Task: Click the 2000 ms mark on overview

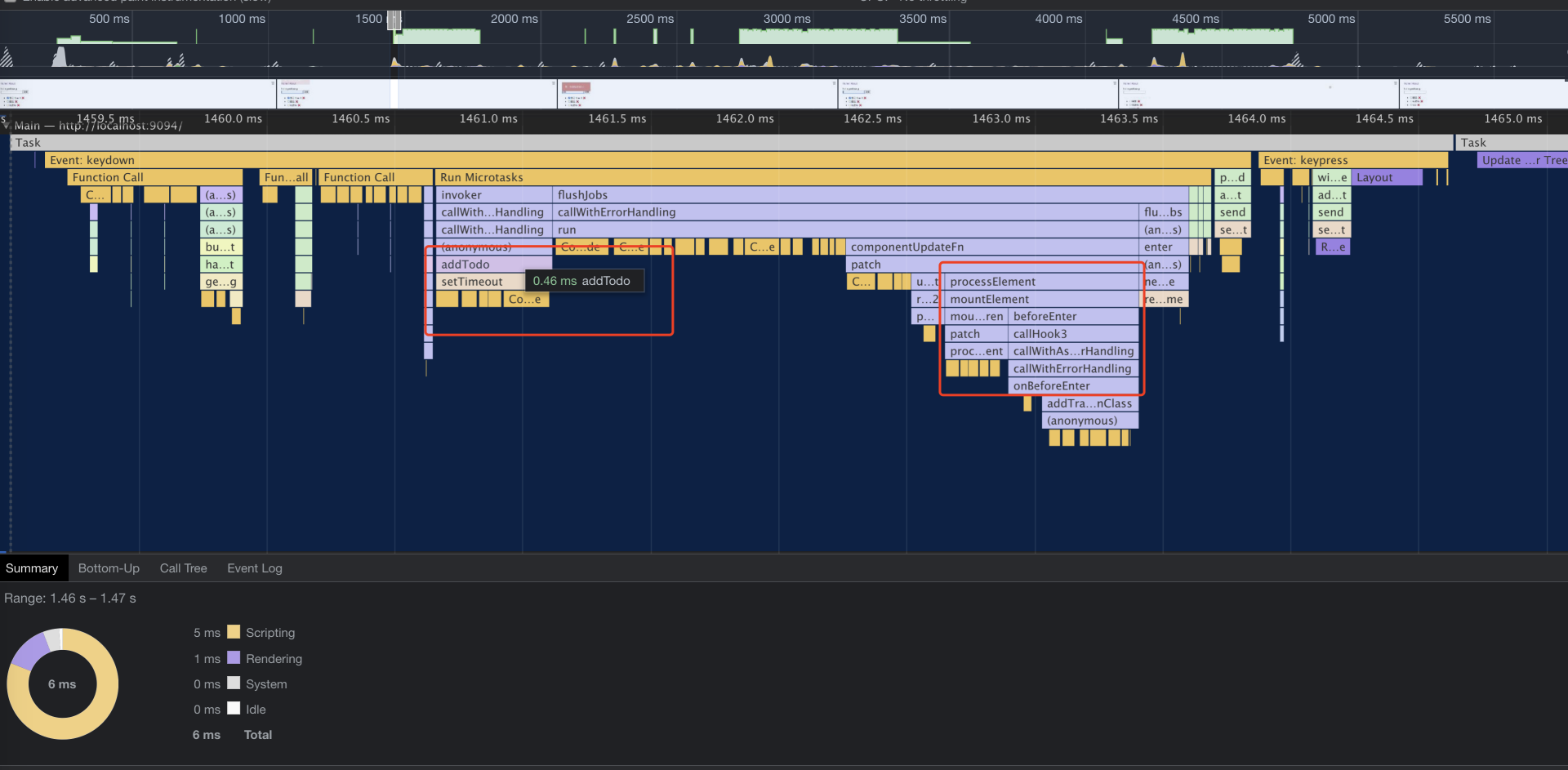Action: click(x=514, y=19)
